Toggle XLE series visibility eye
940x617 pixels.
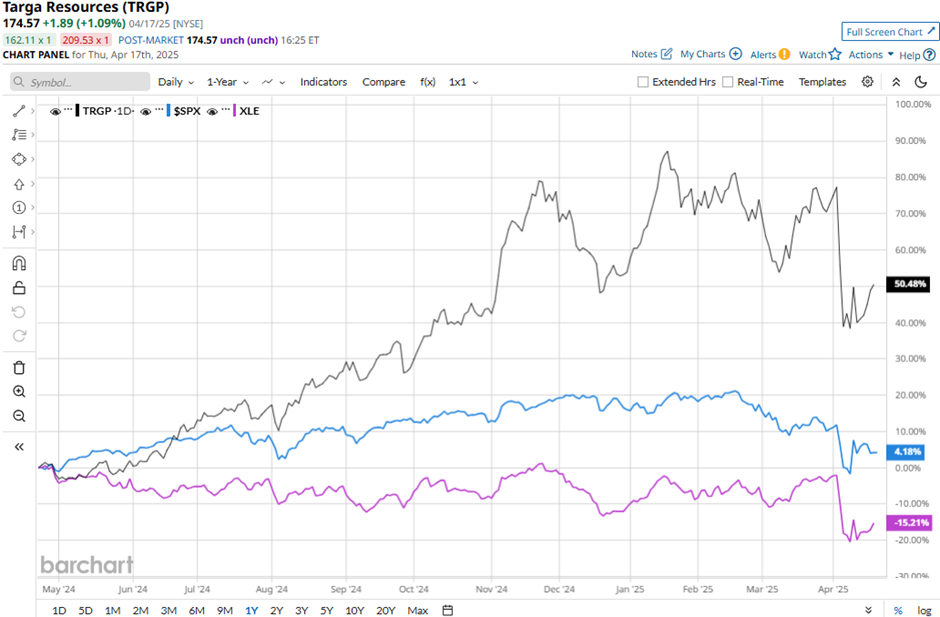[x=212, y=112]
